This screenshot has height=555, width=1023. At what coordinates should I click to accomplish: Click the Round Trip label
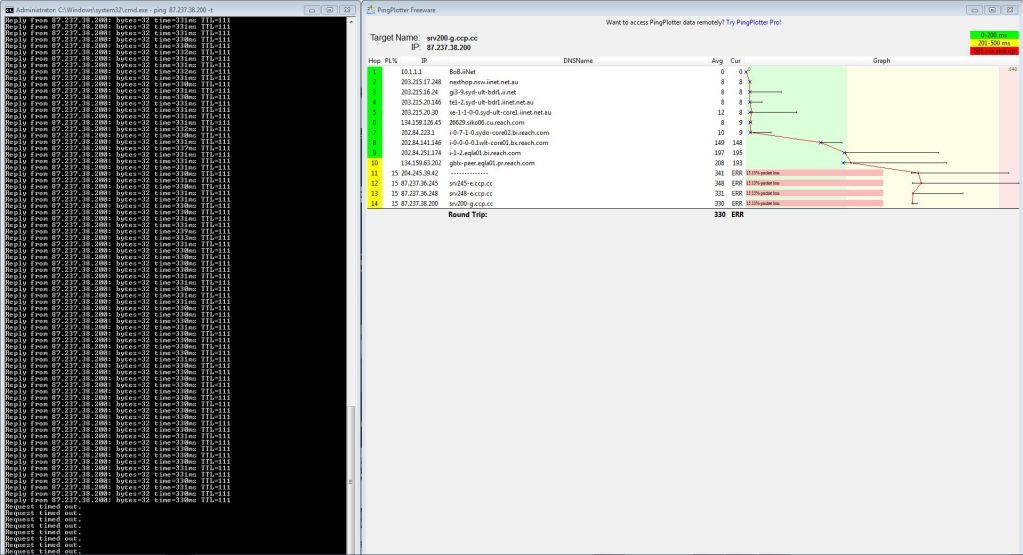[467, 215]
